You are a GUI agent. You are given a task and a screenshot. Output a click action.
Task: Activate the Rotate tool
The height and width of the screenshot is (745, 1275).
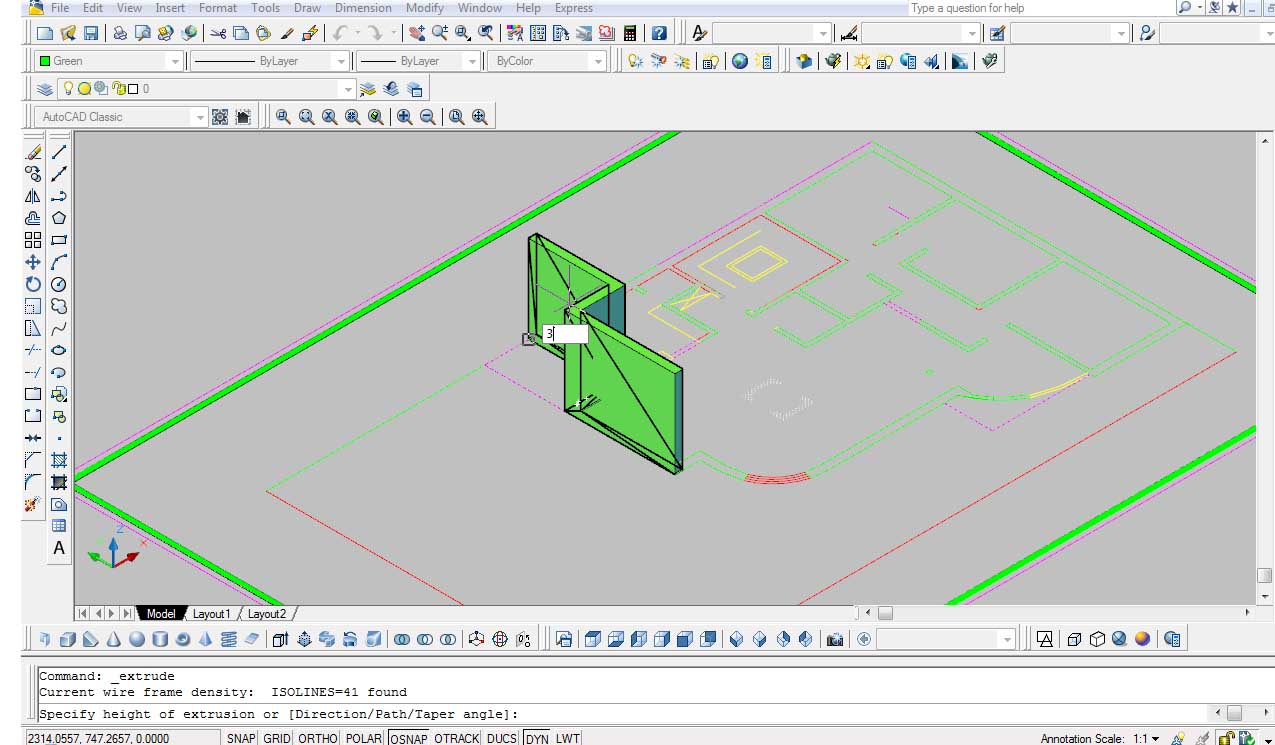[33, 284]
